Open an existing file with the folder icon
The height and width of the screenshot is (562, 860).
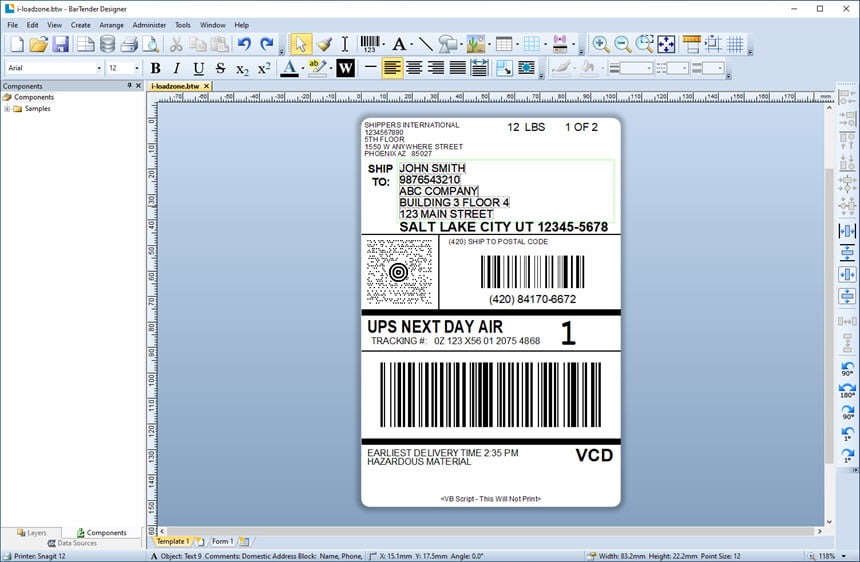38,44
